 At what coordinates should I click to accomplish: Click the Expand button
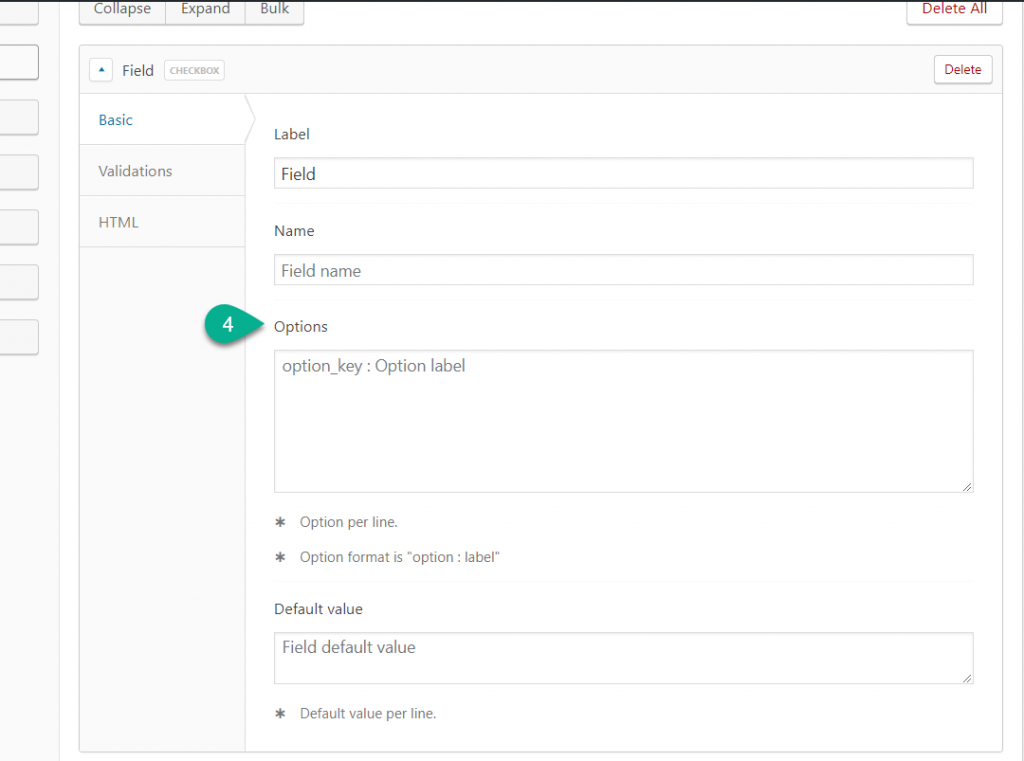pos(204,8)
